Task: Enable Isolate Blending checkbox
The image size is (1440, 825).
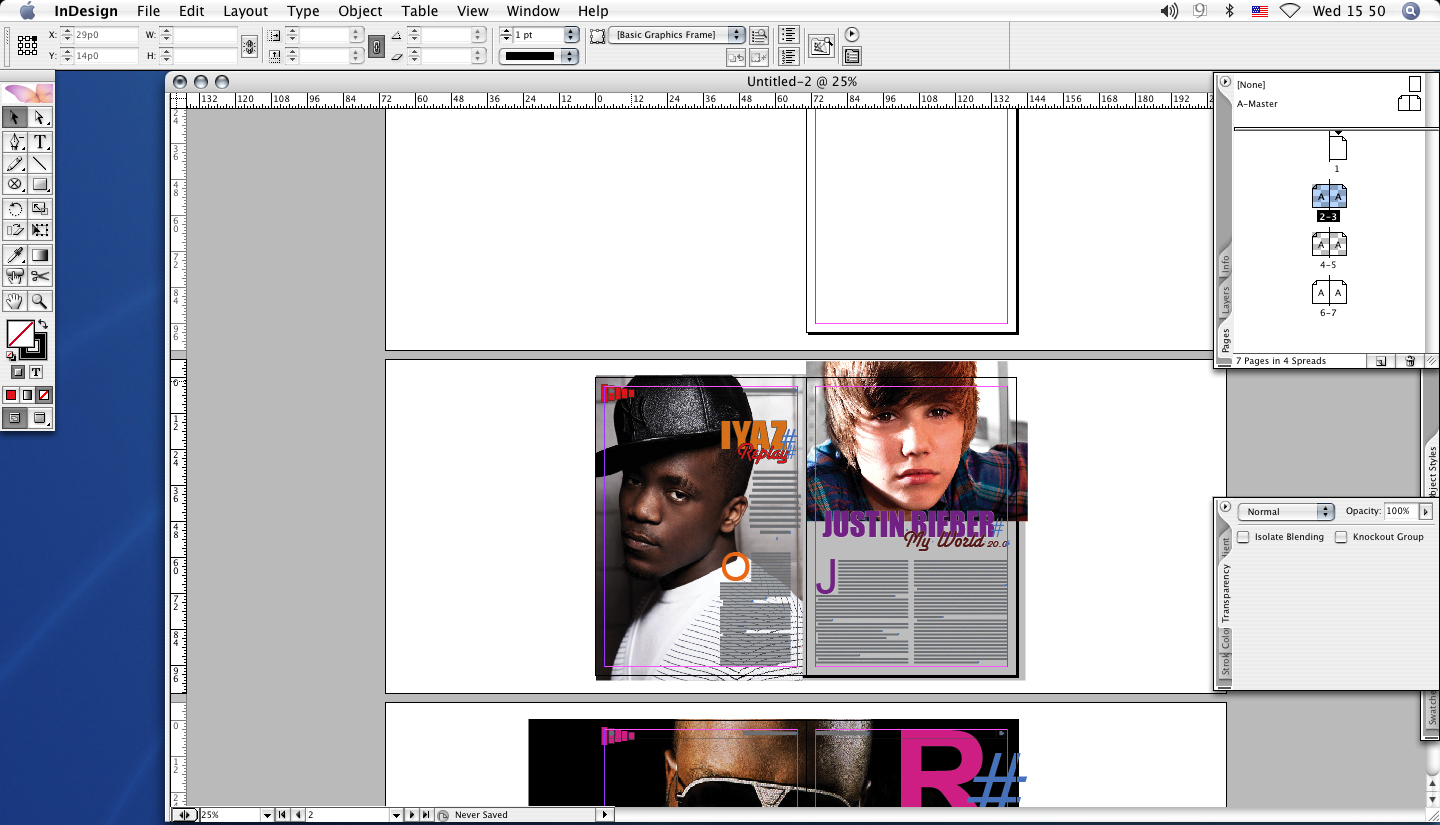Action: click(x=1243, y=537)
